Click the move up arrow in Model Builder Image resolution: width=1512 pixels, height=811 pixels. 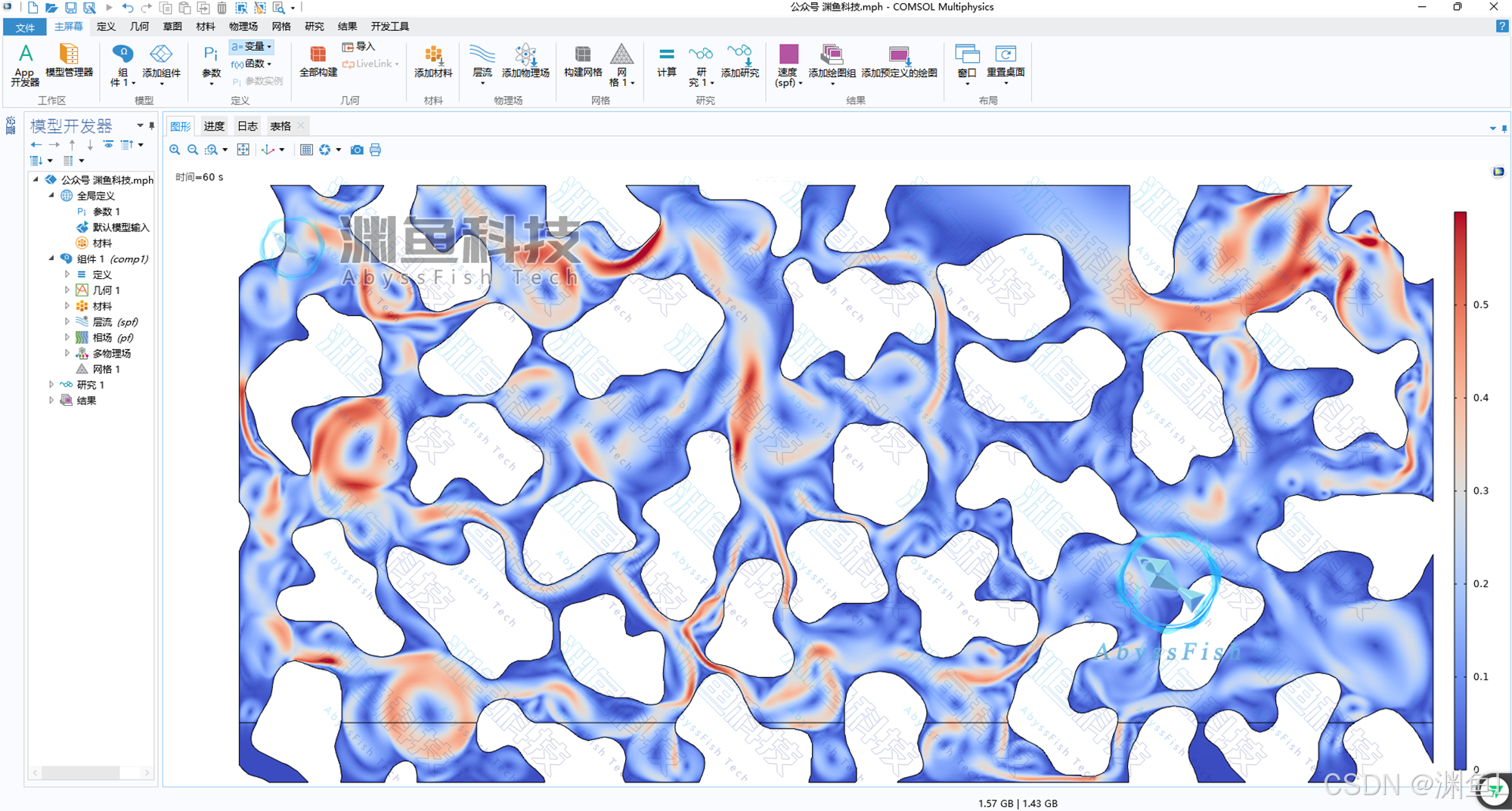(72, 144)
